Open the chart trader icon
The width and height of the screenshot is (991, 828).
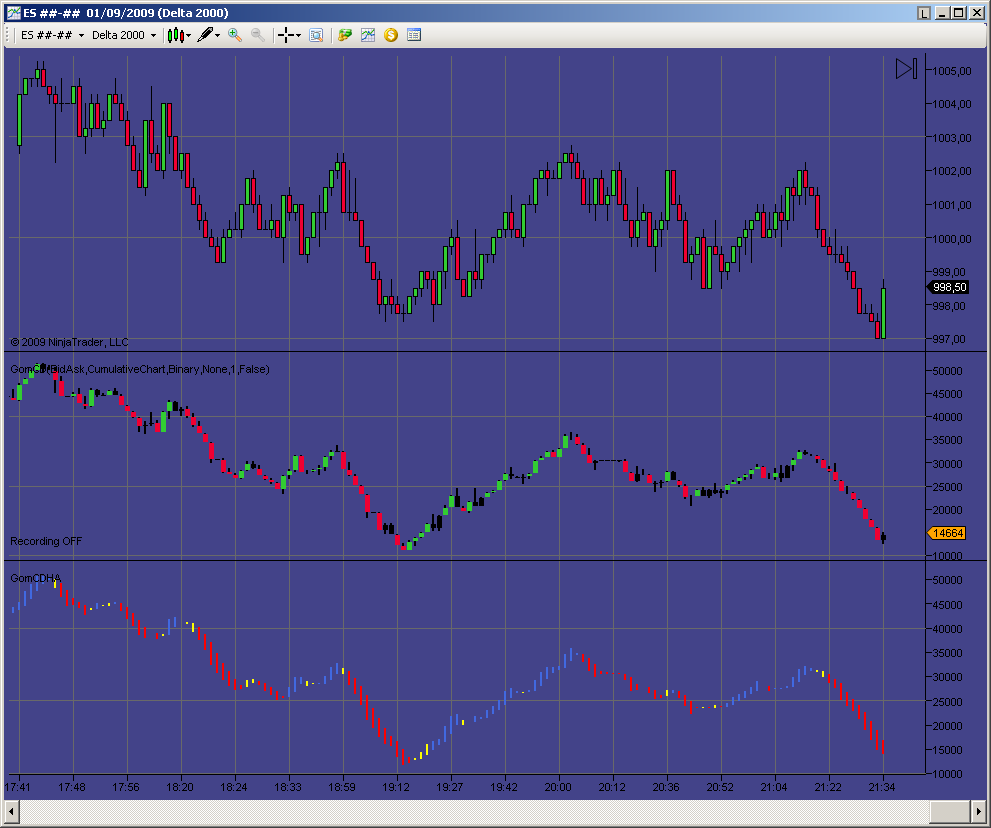coord(344,35)
